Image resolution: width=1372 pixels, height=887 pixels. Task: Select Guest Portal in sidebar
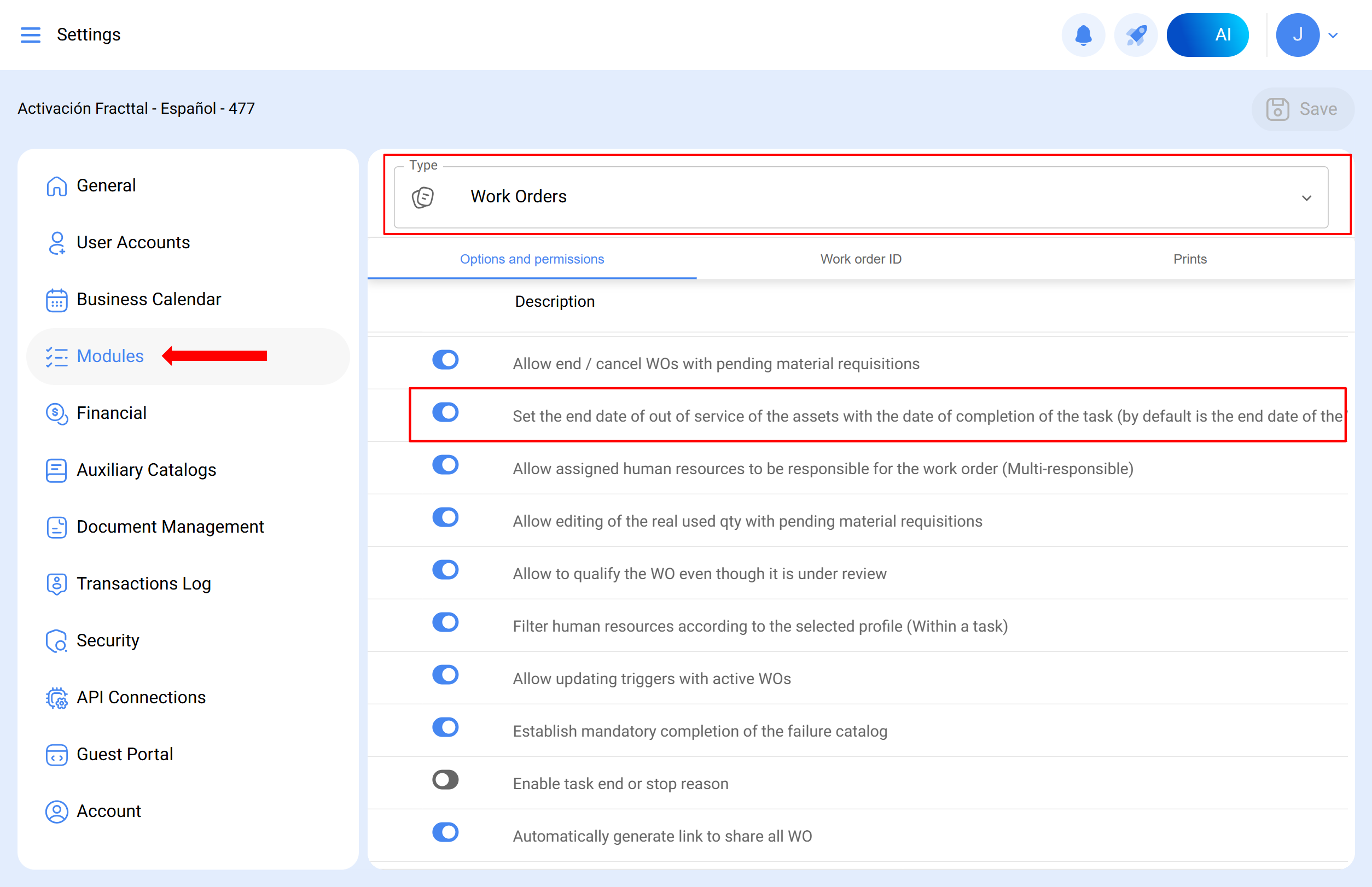click(x=125, y=755)
